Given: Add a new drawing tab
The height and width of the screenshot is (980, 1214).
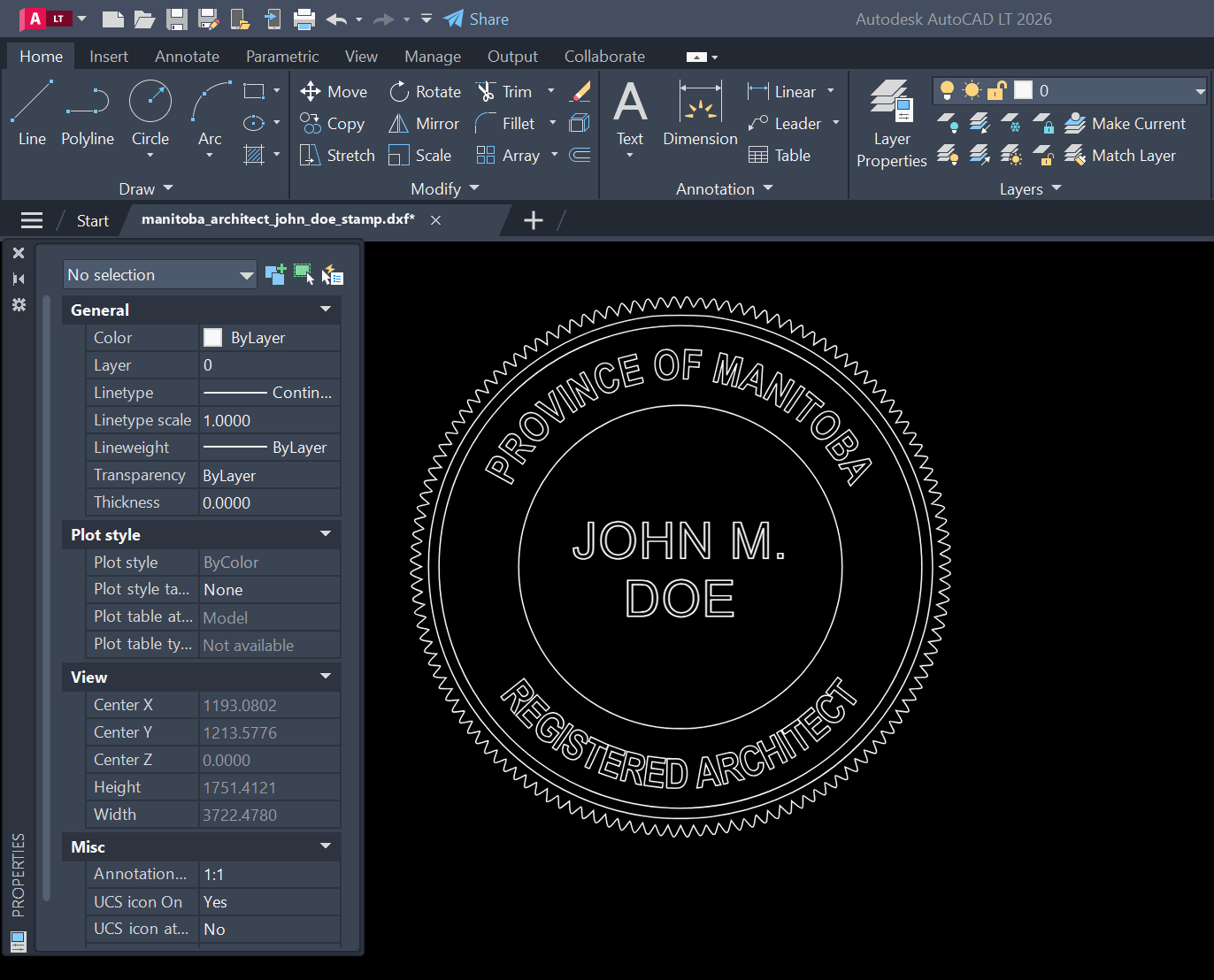Looking at the screenshot, I should (534, 220).
